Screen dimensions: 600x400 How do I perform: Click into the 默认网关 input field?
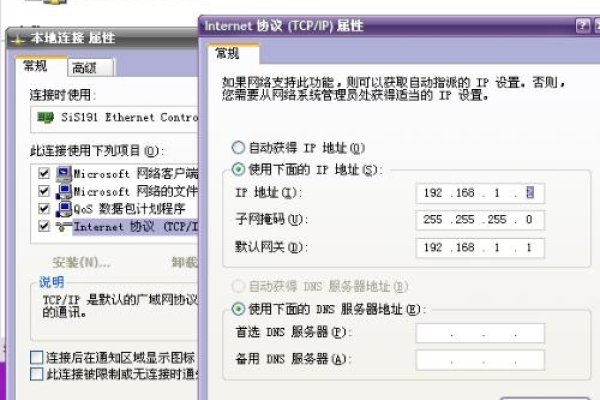pyautogui.click(x=480, y=248)
